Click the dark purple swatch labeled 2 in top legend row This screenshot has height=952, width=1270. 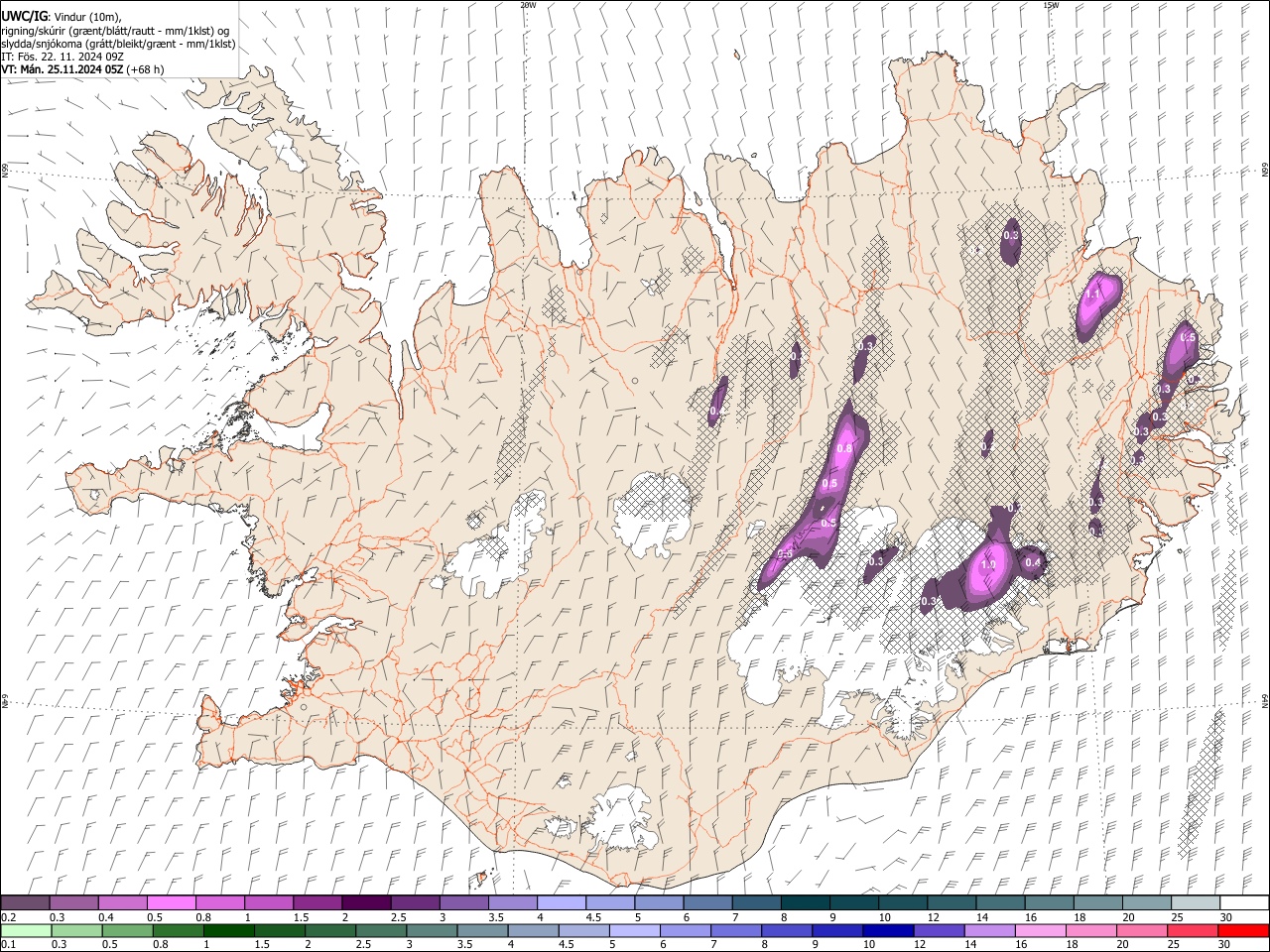click(x=365, y=902)
